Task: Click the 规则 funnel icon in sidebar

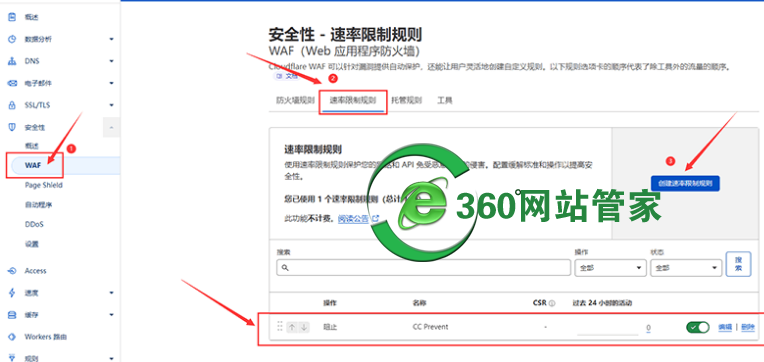Action: (12, 358)
